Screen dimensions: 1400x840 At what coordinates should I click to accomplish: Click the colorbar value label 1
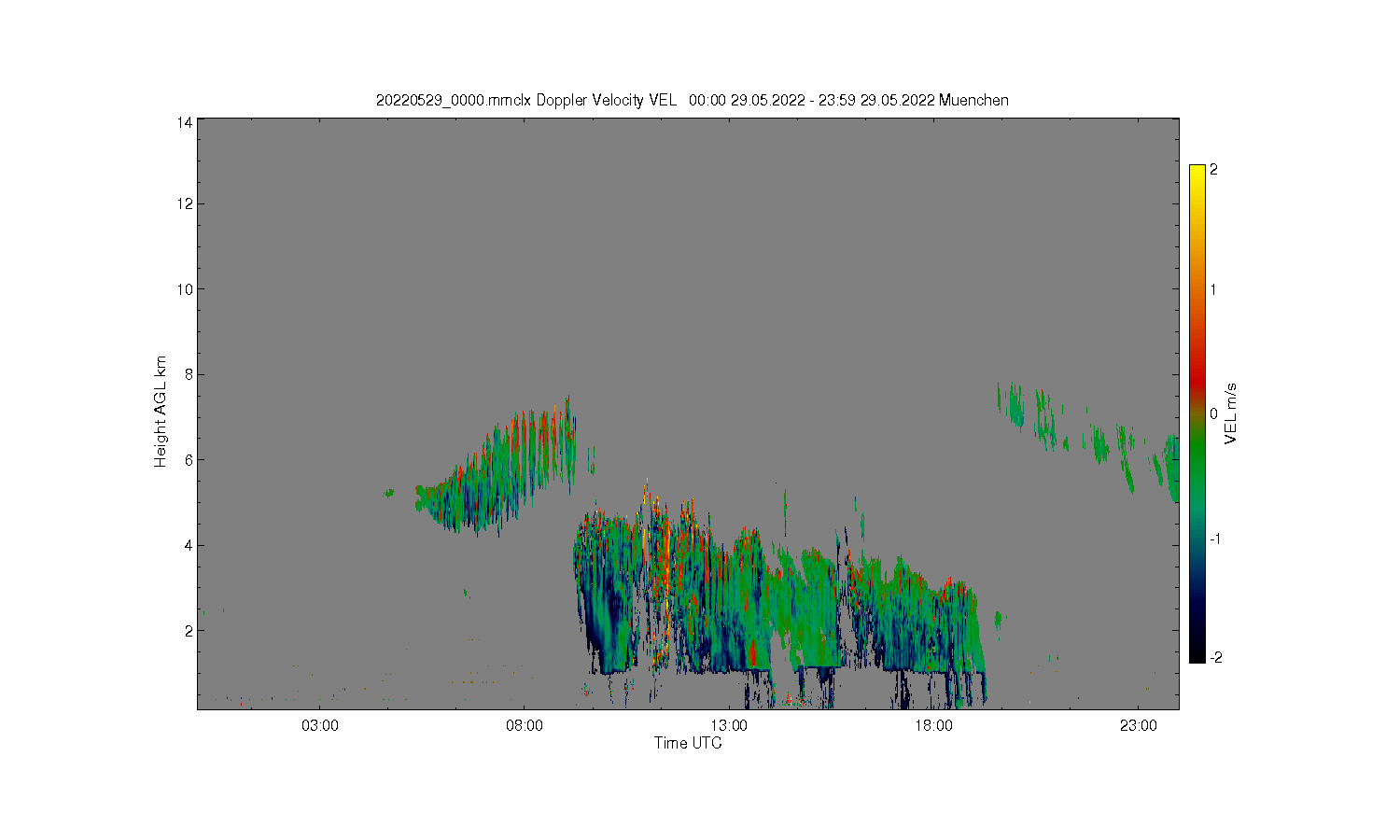pyautogui.click(x=1213, y=289)
